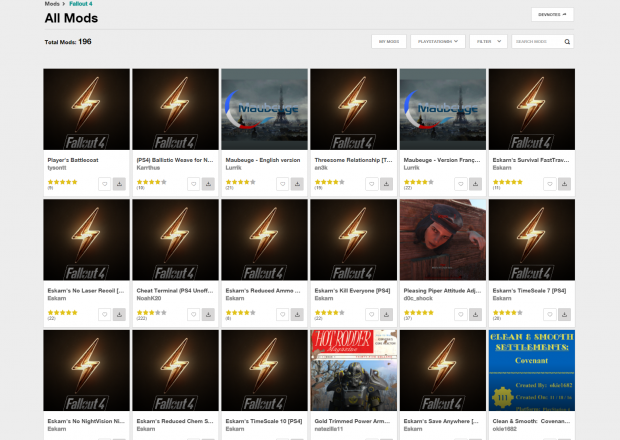Image resolution: width=620 pixels, height=440 pixels.
Task: Follow the Fallout 4 breadcrumb link
Action: click(81, 4)
